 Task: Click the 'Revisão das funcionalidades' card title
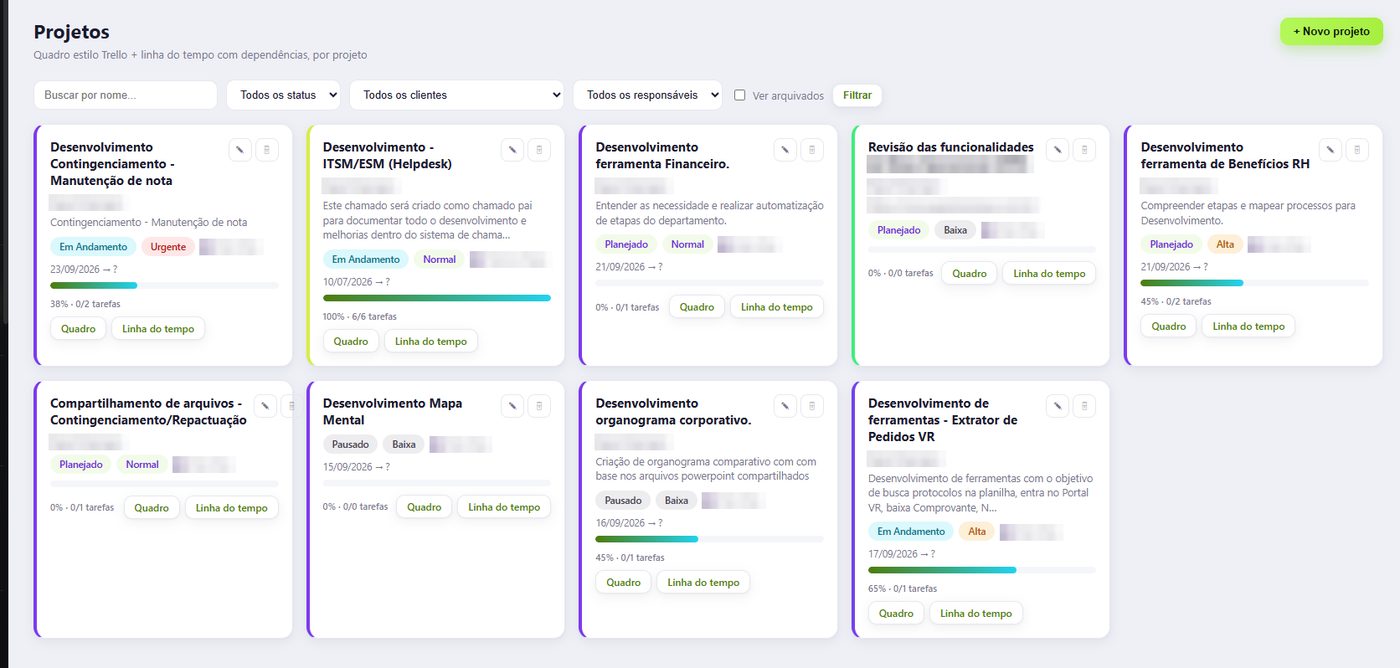pyautogui.click(x=951, y=147)
